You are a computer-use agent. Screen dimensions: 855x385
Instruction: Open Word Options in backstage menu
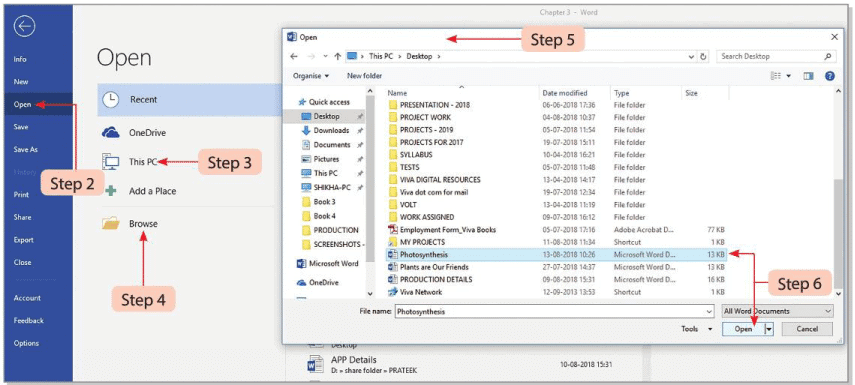point(26,343)
